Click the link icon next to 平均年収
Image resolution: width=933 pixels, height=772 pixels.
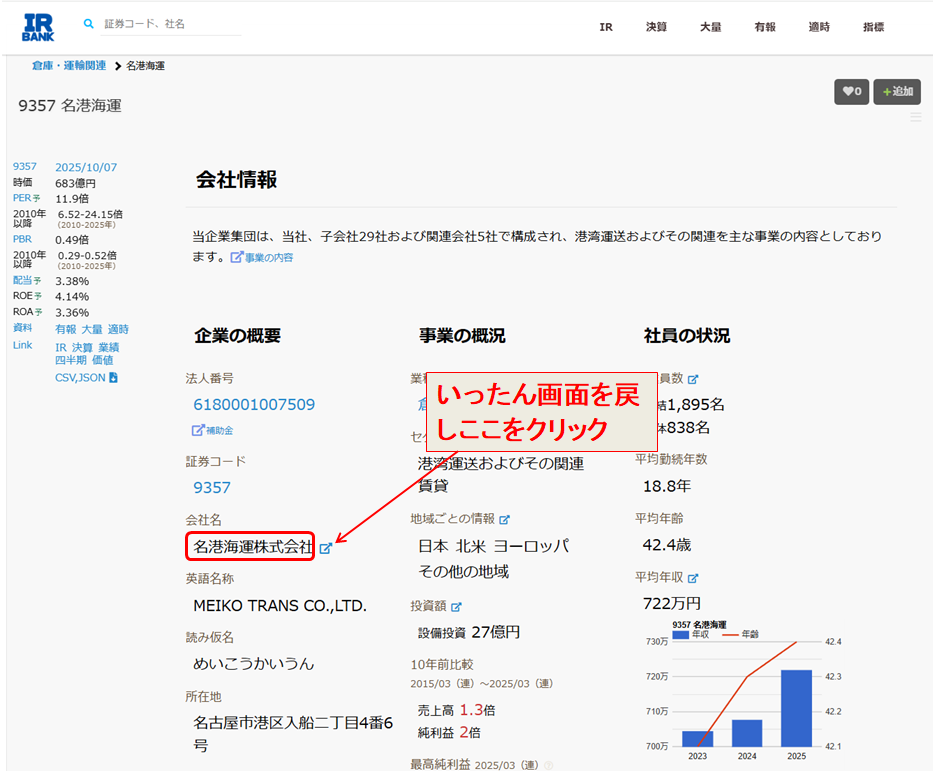click(x=693, y=578)
